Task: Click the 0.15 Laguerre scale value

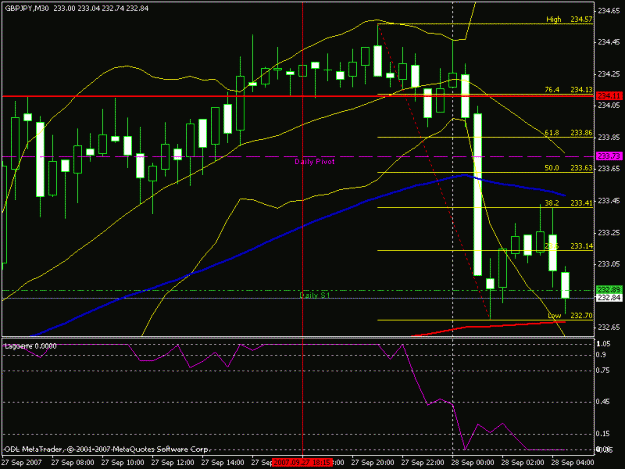Action: (603, 434)
